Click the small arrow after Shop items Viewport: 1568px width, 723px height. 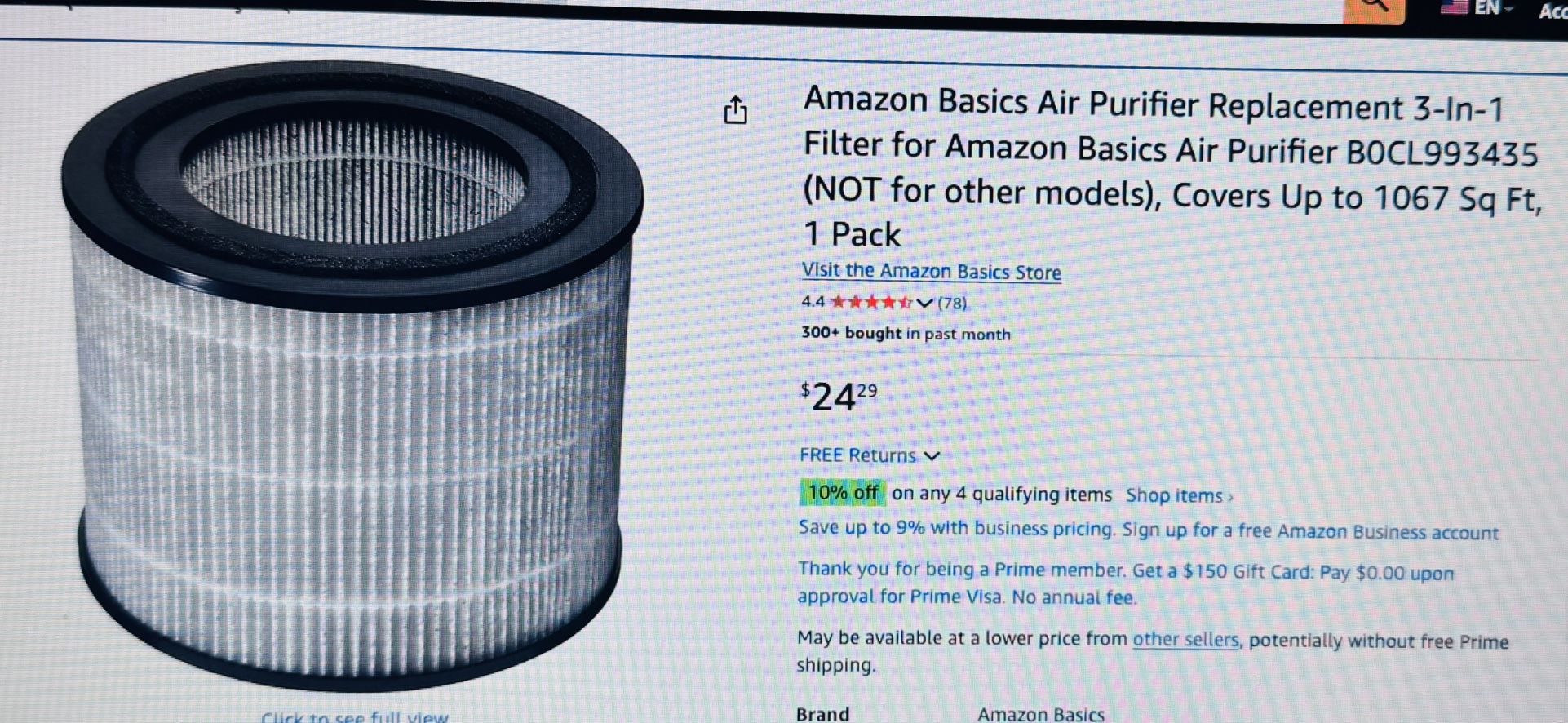tap(1230, 497)
